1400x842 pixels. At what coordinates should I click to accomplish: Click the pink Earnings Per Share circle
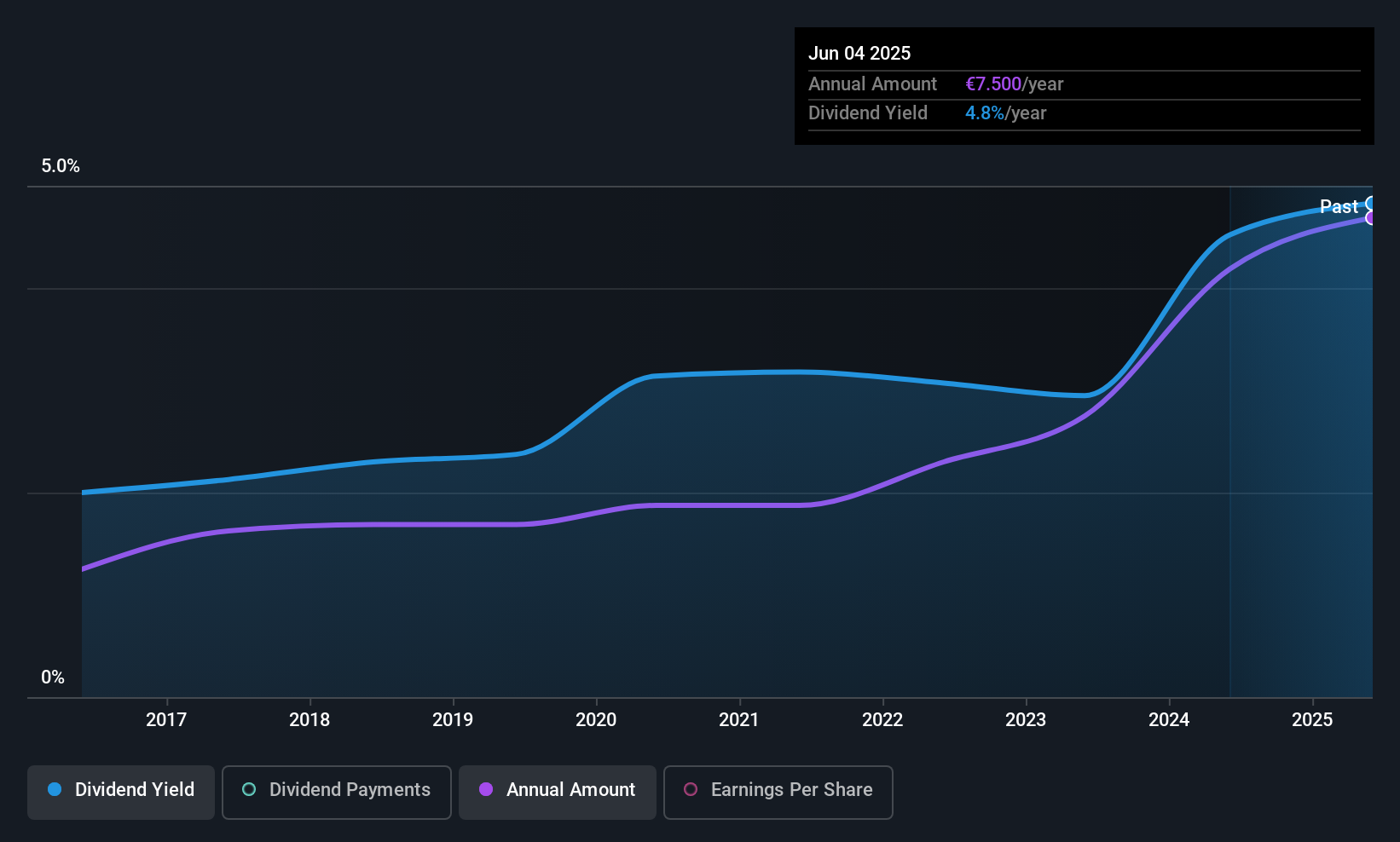point(691,789)
